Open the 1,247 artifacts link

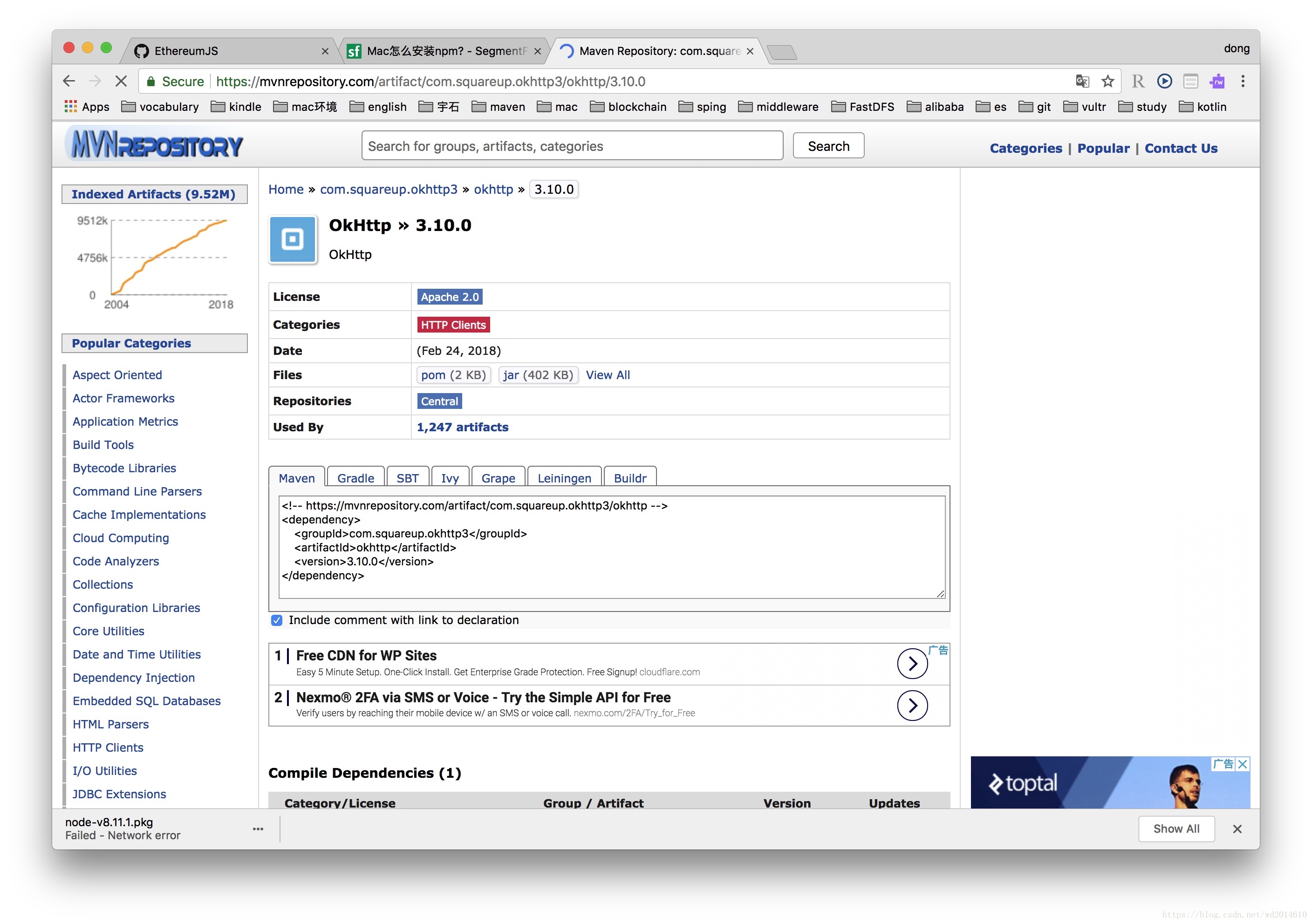point(462,427)
